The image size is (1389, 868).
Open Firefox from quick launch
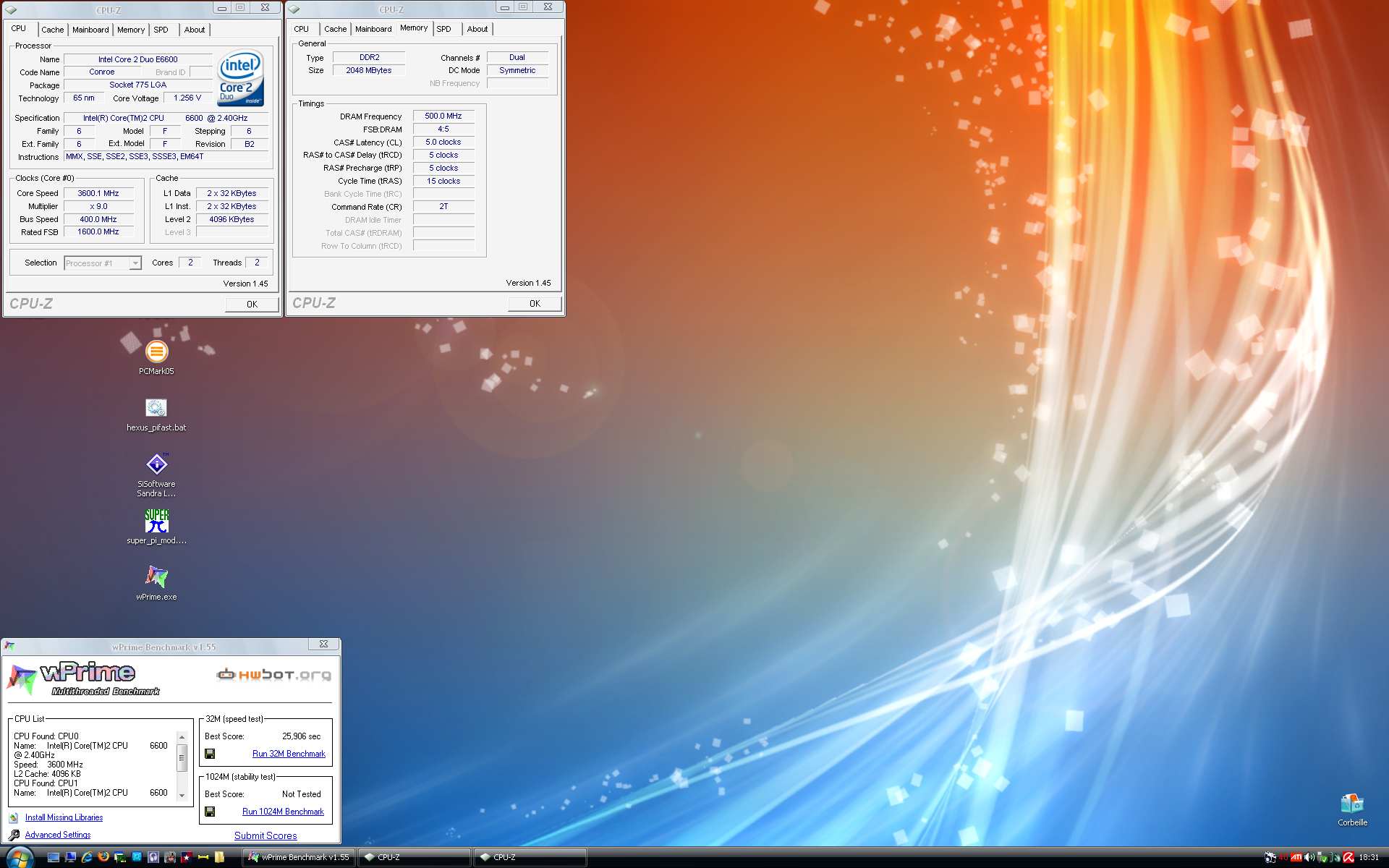pos(103,856)
